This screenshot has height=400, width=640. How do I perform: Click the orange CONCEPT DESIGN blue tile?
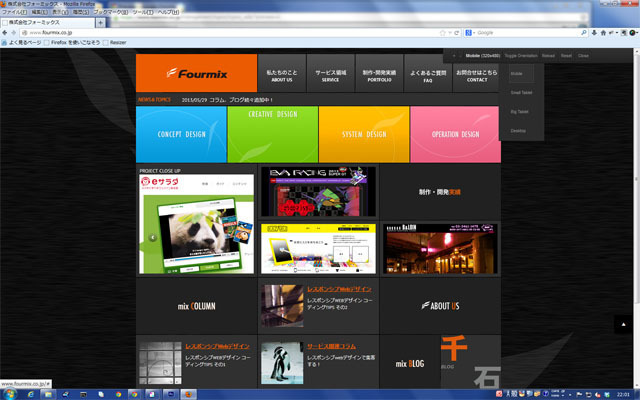(x=181, y=134)
